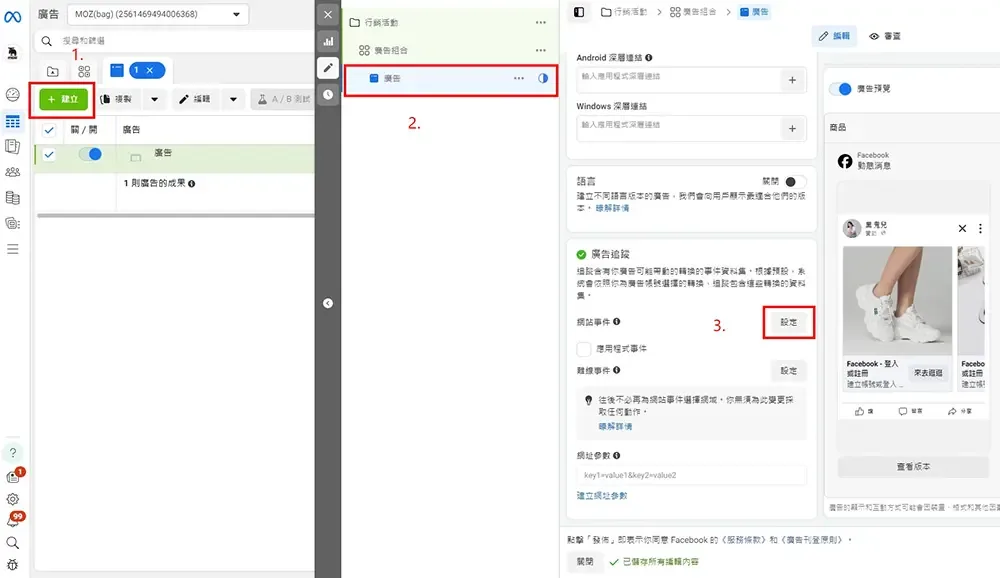Image resolution: width=1000 pixels, height=578 pixels.
Task: Open the sidebar icon with red 1 badge
Action: (14, 476)
